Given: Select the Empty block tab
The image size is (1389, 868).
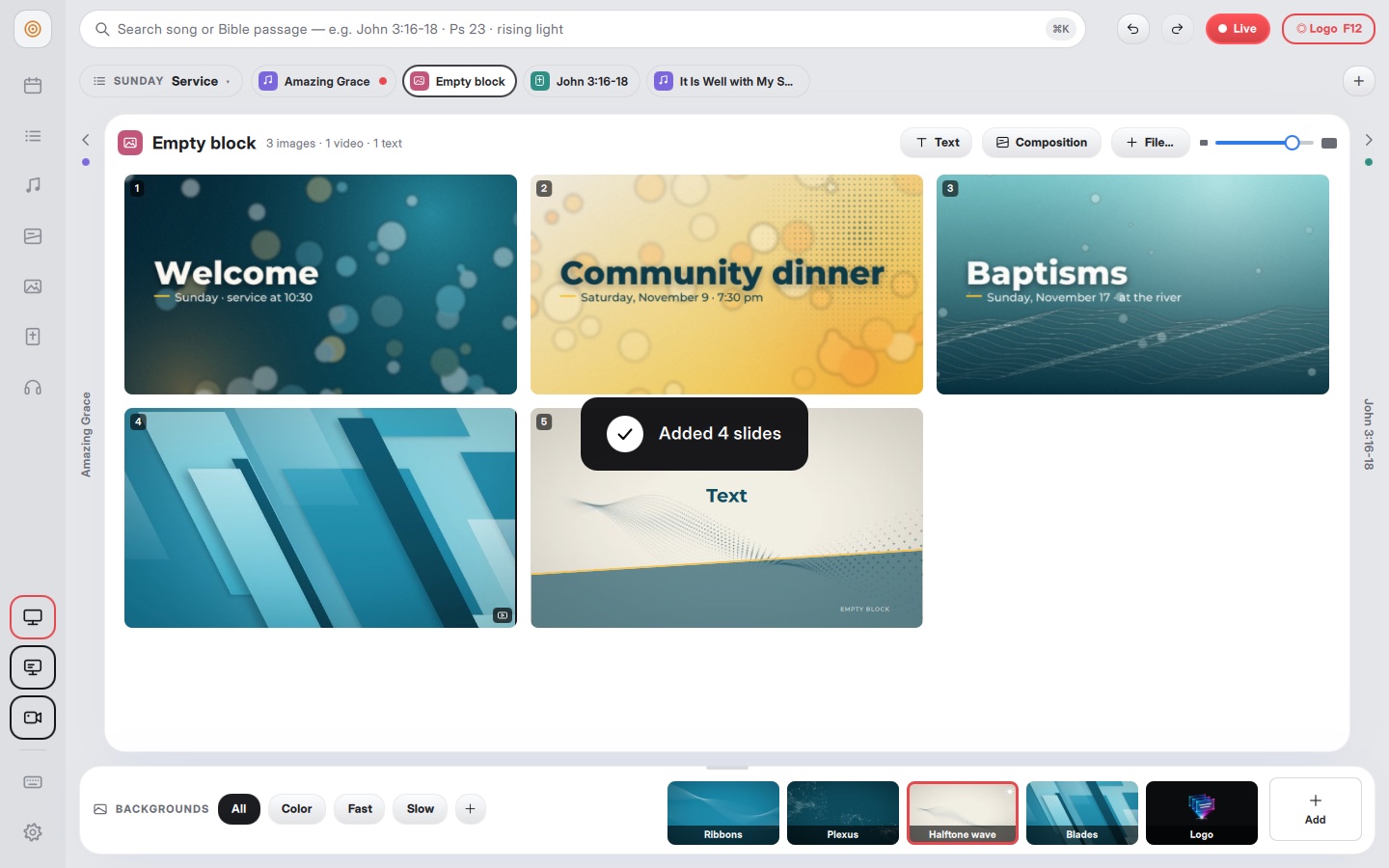Looking at the screenshot, I should [x=459, y=81].
